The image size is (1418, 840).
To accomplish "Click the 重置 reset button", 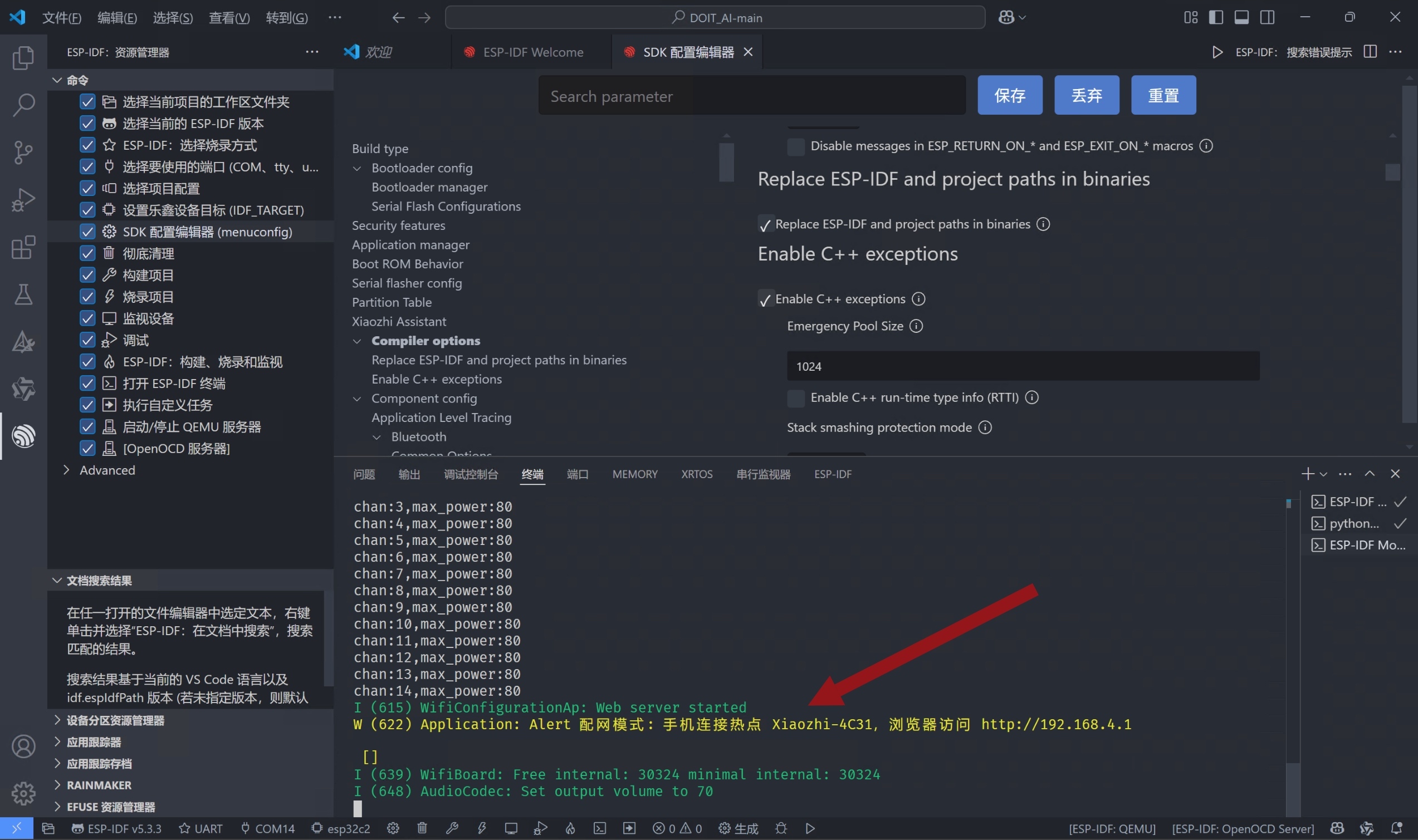I will [x=1163, y=95].
